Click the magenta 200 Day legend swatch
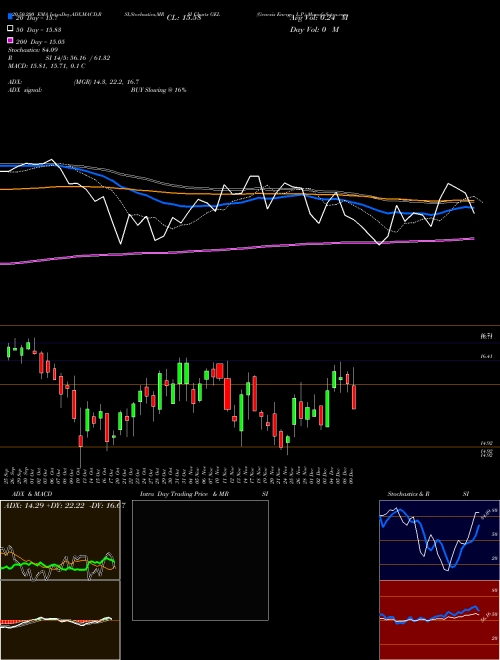500x660 pixels. 11,40
